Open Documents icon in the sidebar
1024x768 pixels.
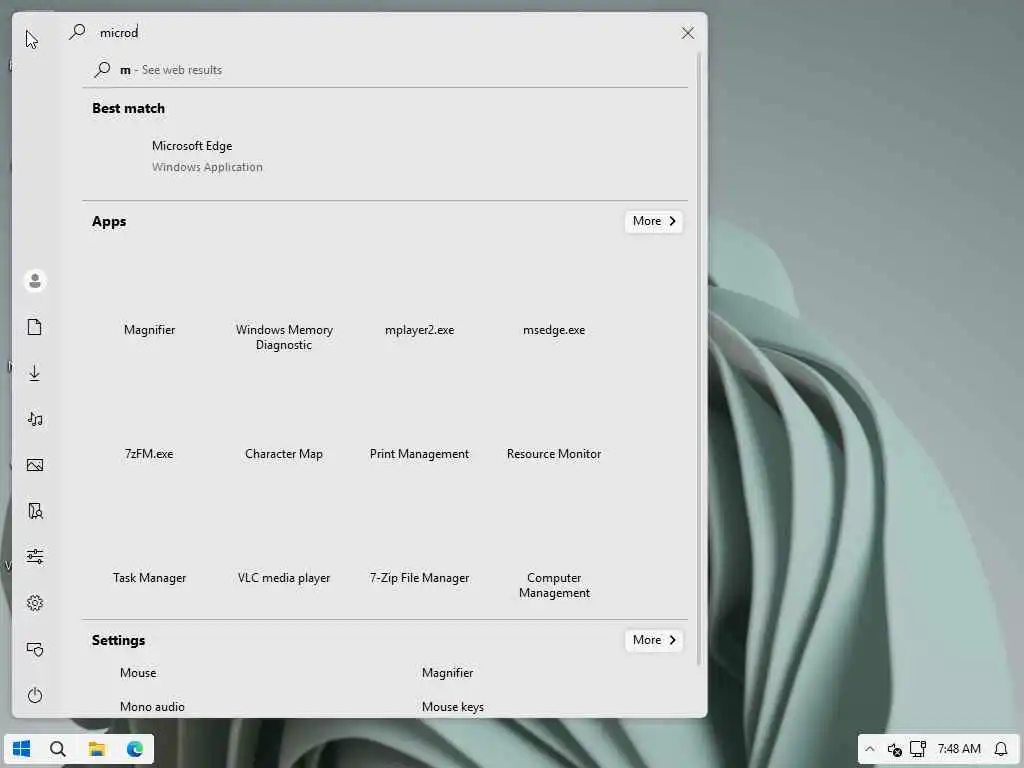point(35,327)
